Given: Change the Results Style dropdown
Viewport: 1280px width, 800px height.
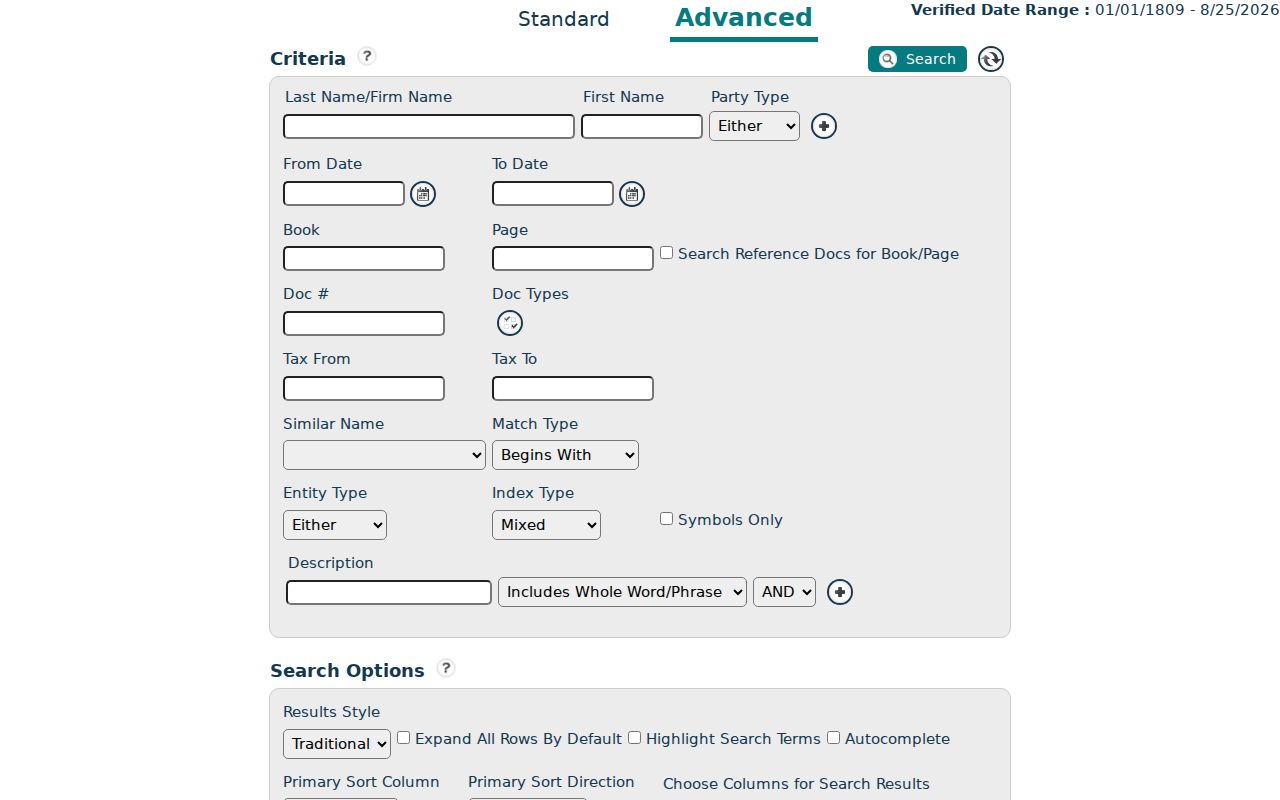Looking at the screenshot, I should [x=337, y=744].
